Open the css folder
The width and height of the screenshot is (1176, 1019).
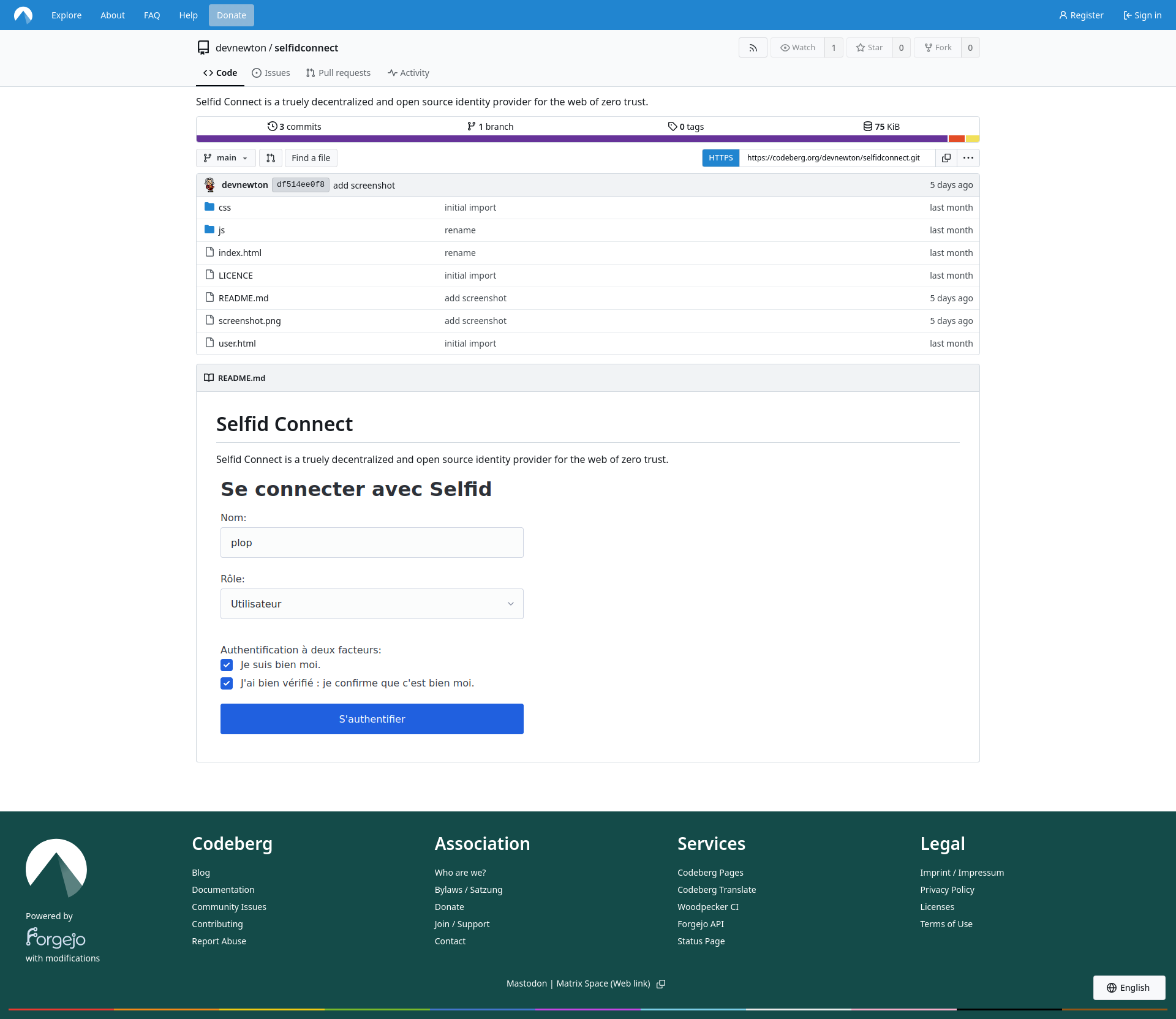(x=225, y=208)
